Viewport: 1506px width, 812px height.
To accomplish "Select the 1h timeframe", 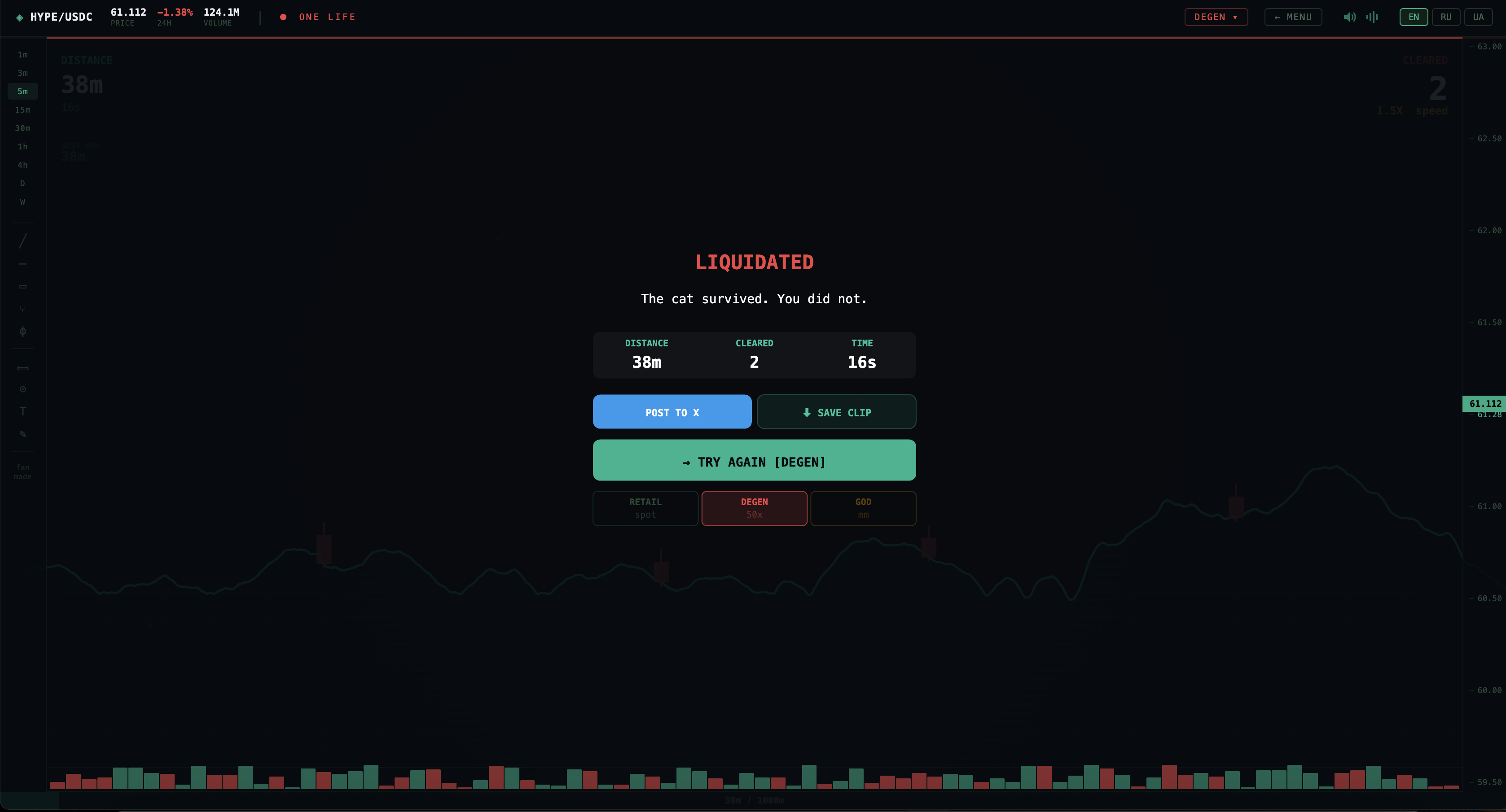I will tap(23, 147).
